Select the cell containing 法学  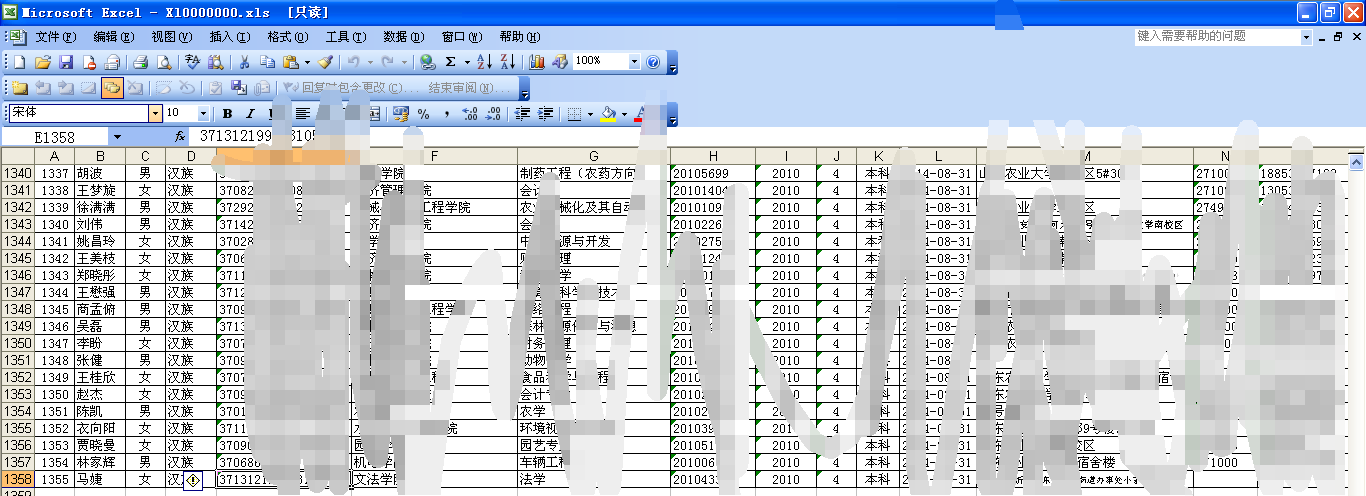[x=593, y=480]
